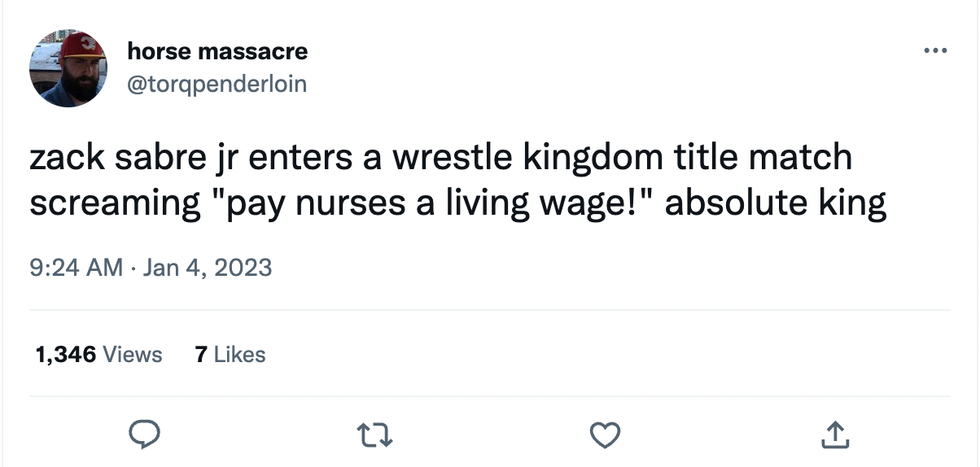View the 1,346 view count number
The image size is (980, 467).
(x=65, y=354)
